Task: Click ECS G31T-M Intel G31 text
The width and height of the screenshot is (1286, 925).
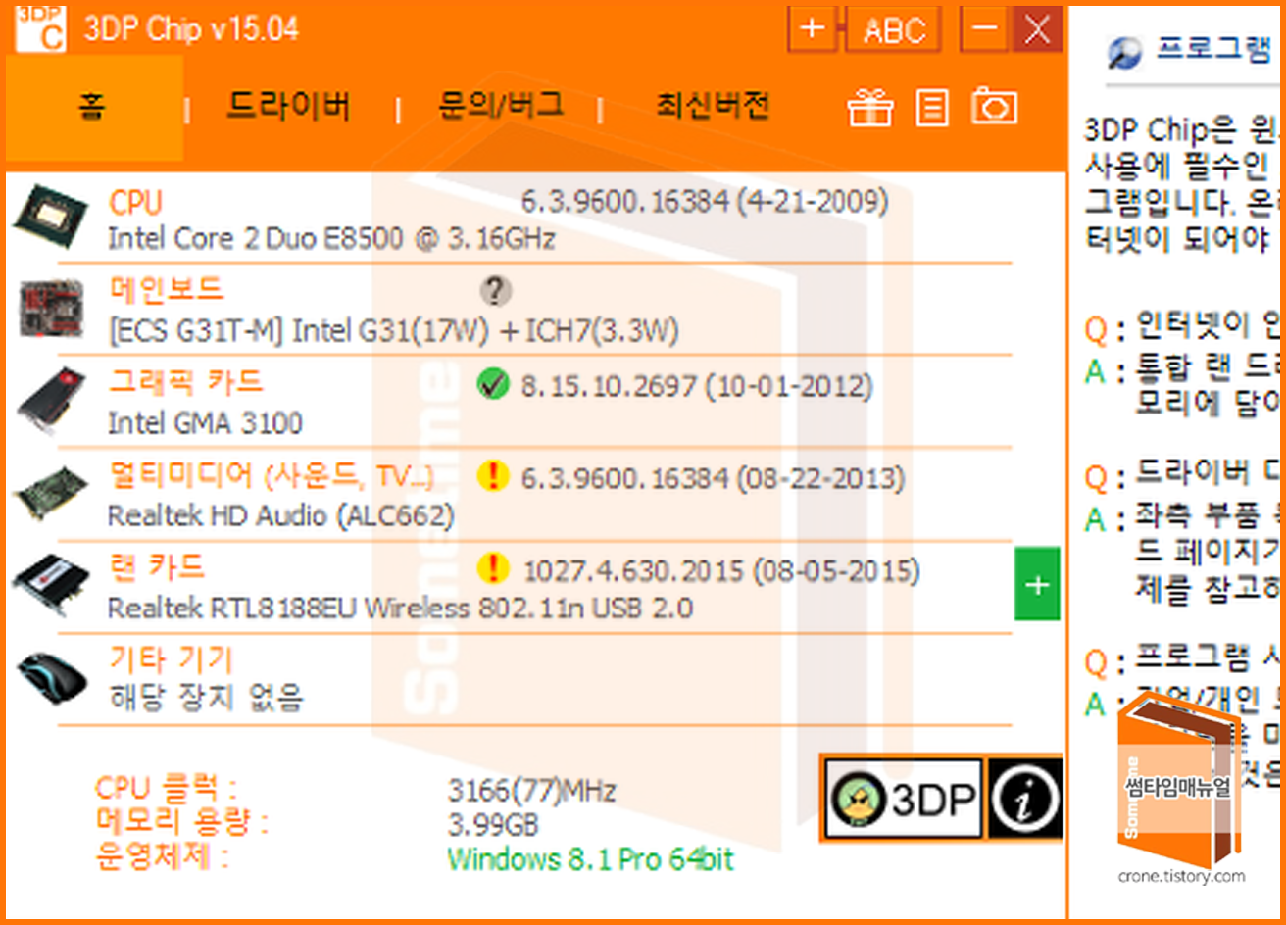Action: pyautogui.click(x=393, y=331)
